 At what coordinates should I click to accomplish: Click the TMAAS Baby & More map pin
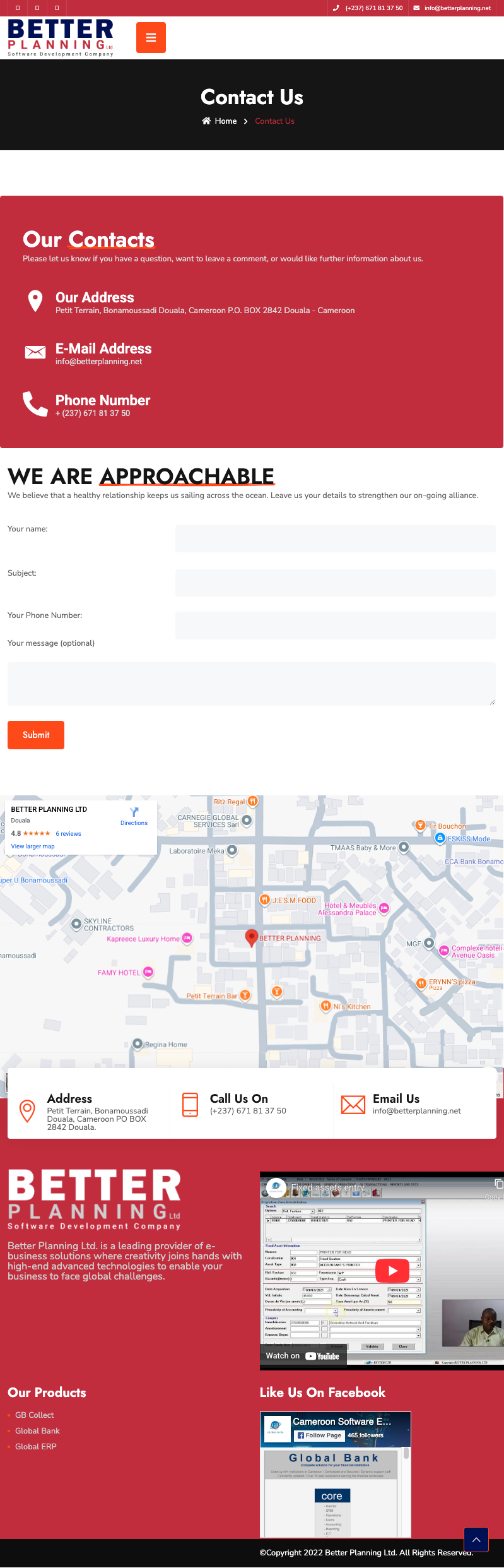404,847
